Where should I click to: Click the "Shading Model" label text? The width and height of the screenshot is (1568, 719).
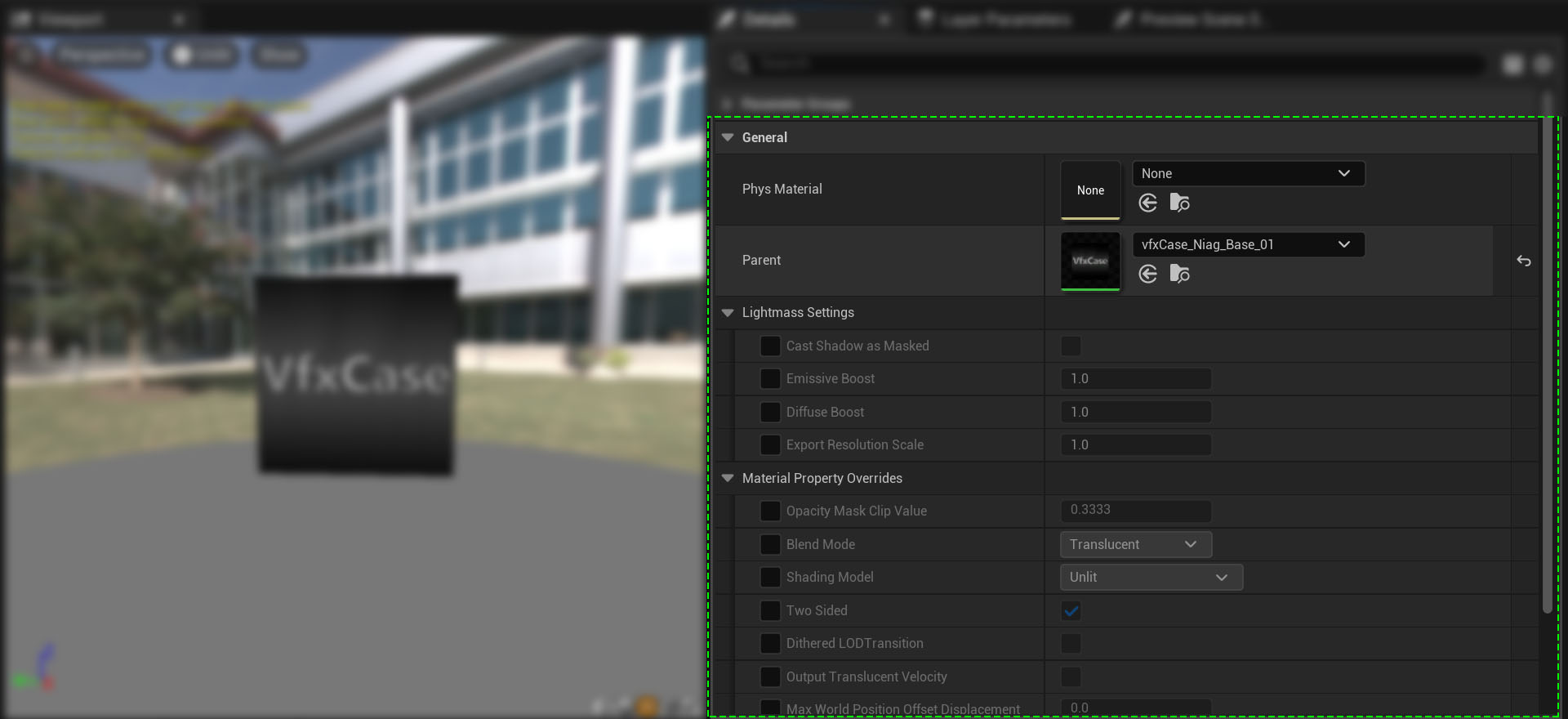click(830, 577)
